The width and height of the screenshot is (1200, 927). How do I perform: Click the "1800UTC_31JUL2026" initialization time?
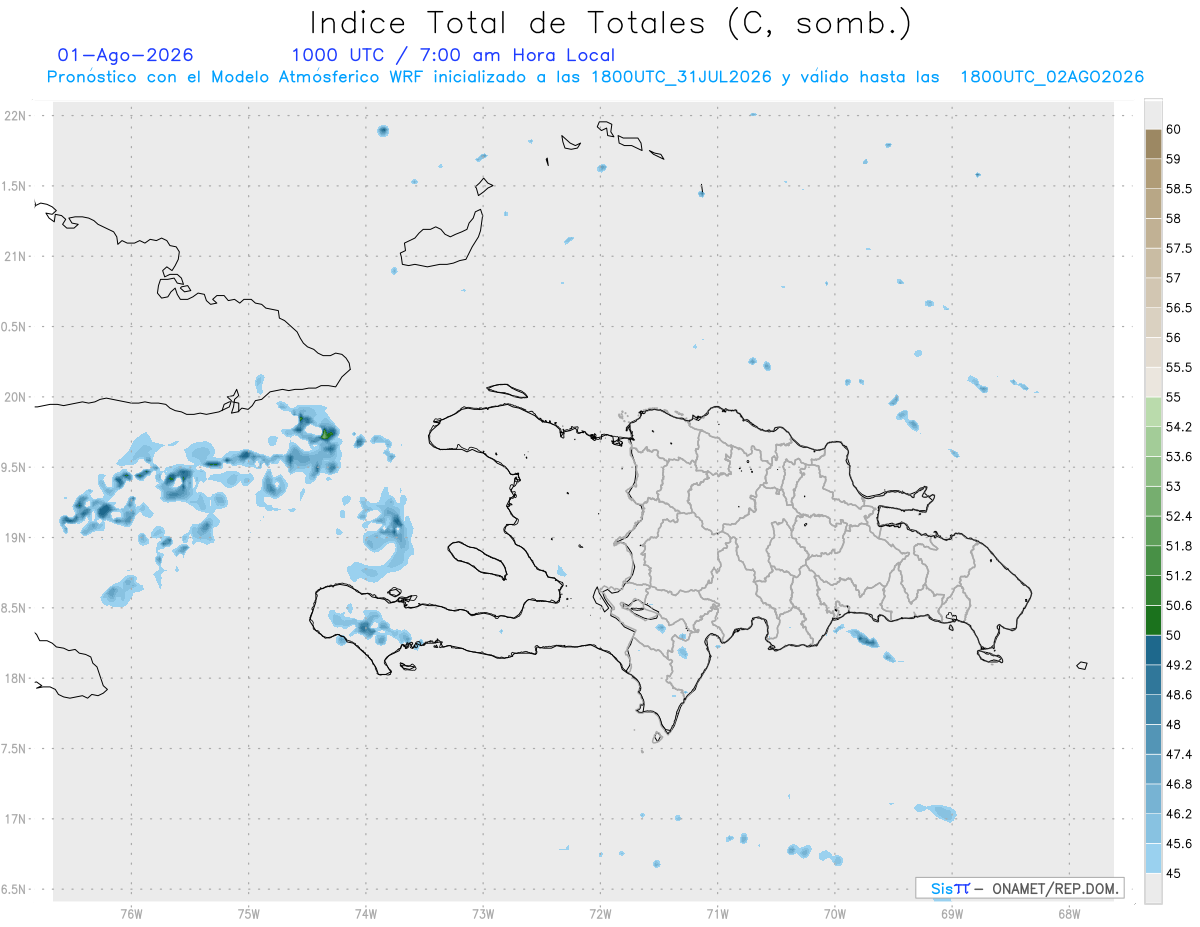pos(682,77)
